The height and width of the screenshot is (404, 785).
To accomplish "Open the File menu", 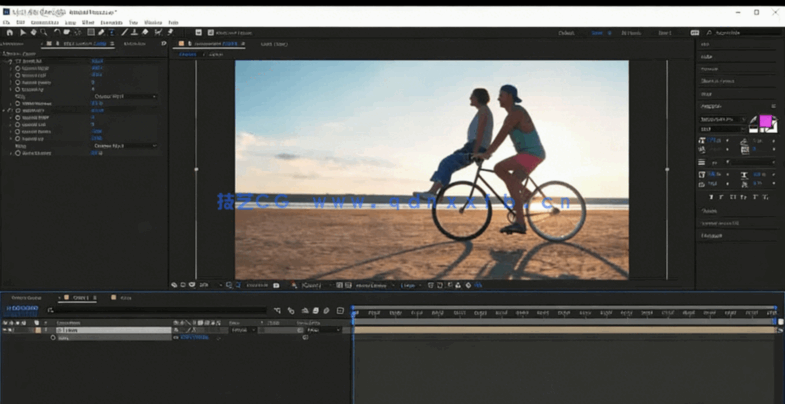I will click(7, 21).
